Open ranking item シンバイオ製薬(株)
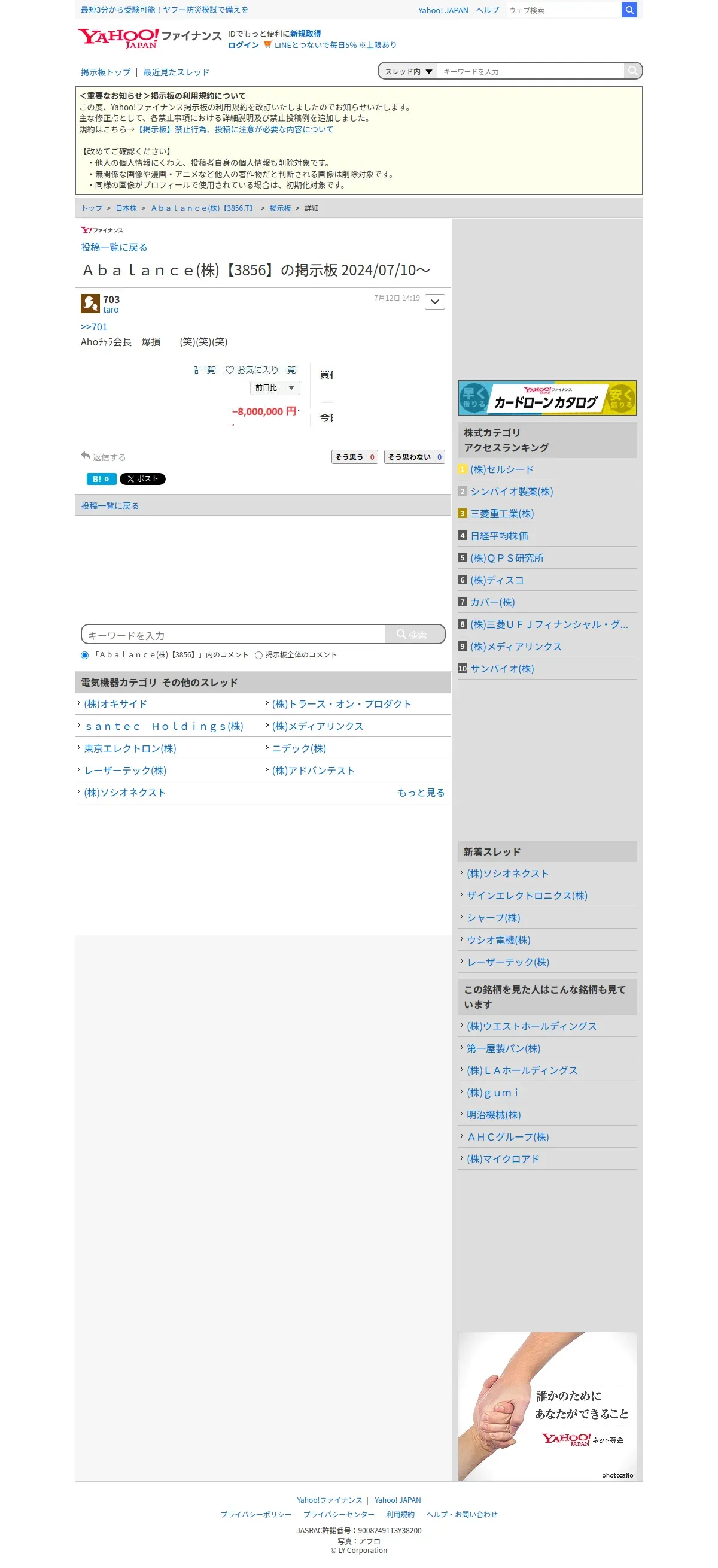Image resolution: width=718 pixels, height=1568 pixels. (x=512, y=491)
